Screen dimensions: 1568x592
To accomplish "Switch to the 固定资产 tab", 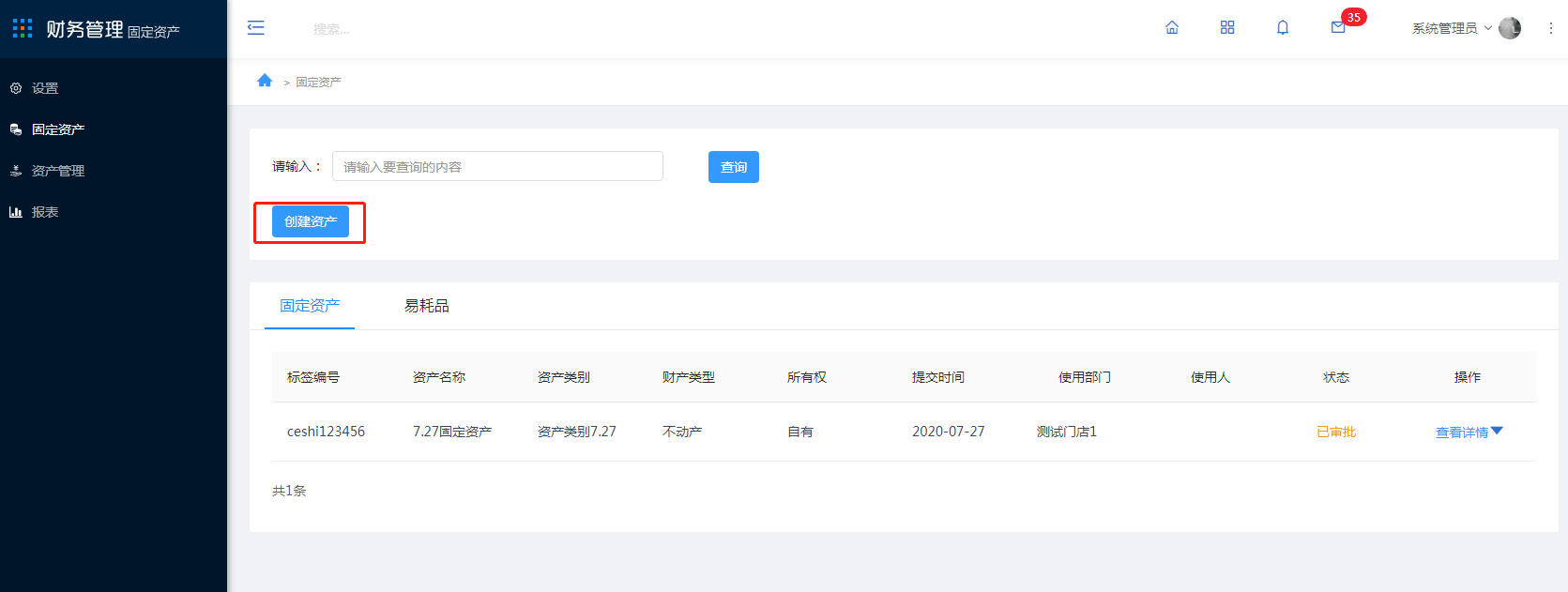I will (310, 306).
